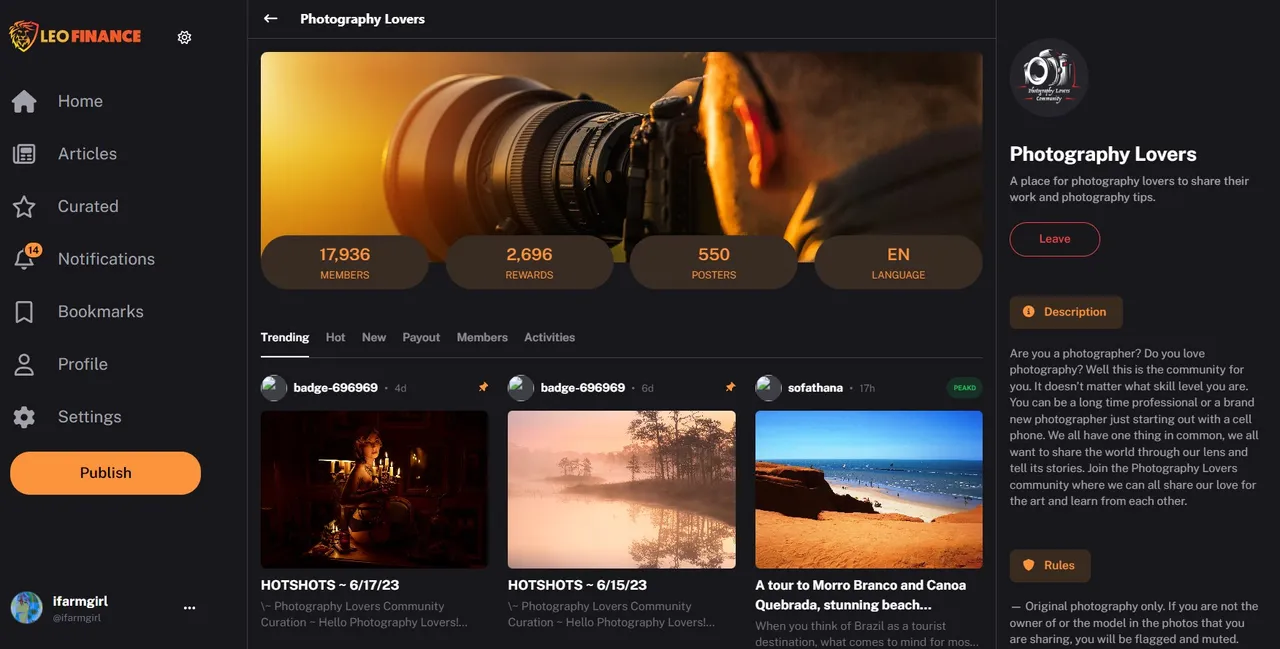The image size is (1280, 649).
Task: Click the Articles newspaper icon
Action: tap(24, 154)
